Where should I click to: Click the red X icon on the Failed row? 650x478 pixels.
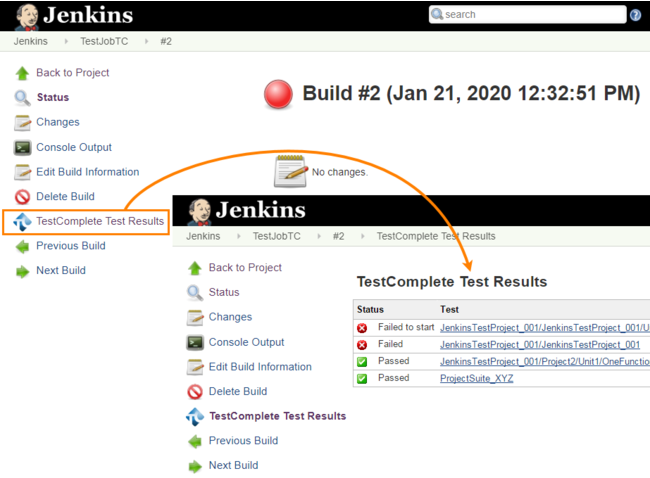click(x=362, y=345)
